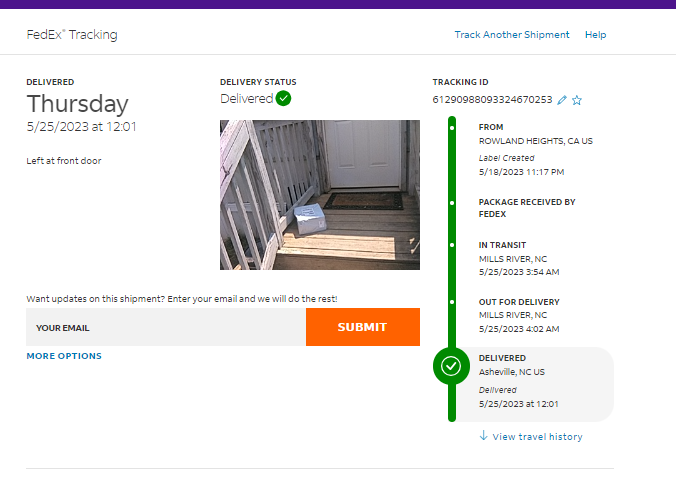The width and height of the screenshot is (676, 479).
Task: Click the FedEx Tracking logo text
Action: click(x=72, y=35)
